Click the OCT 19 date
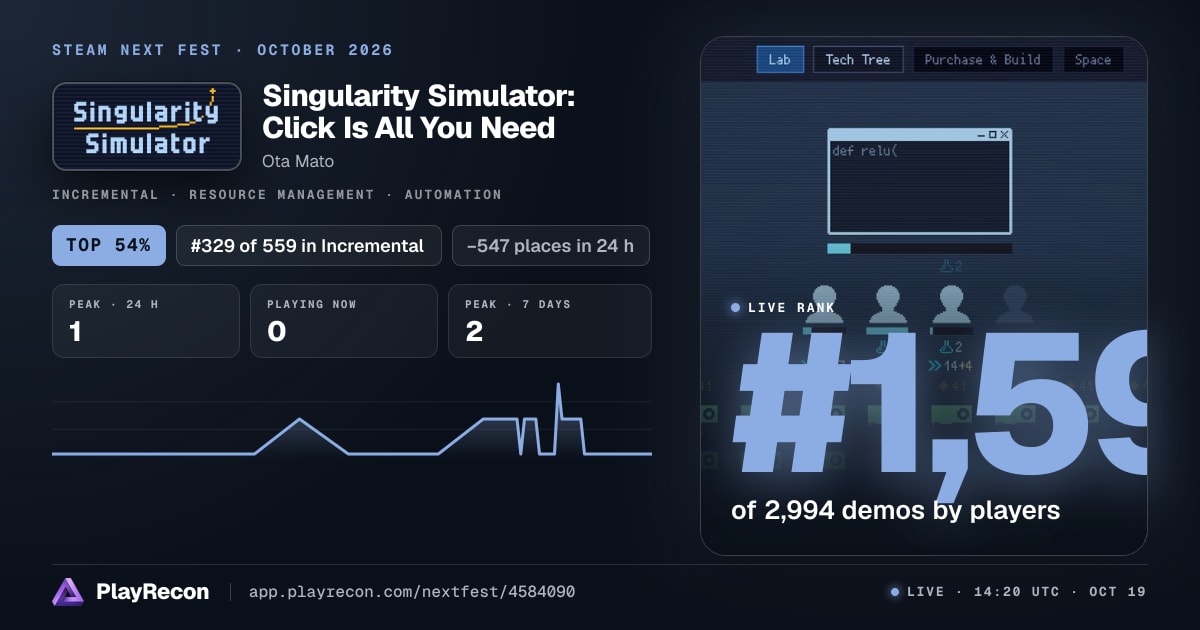1200x630 pixels. [x=1118, y=592]
